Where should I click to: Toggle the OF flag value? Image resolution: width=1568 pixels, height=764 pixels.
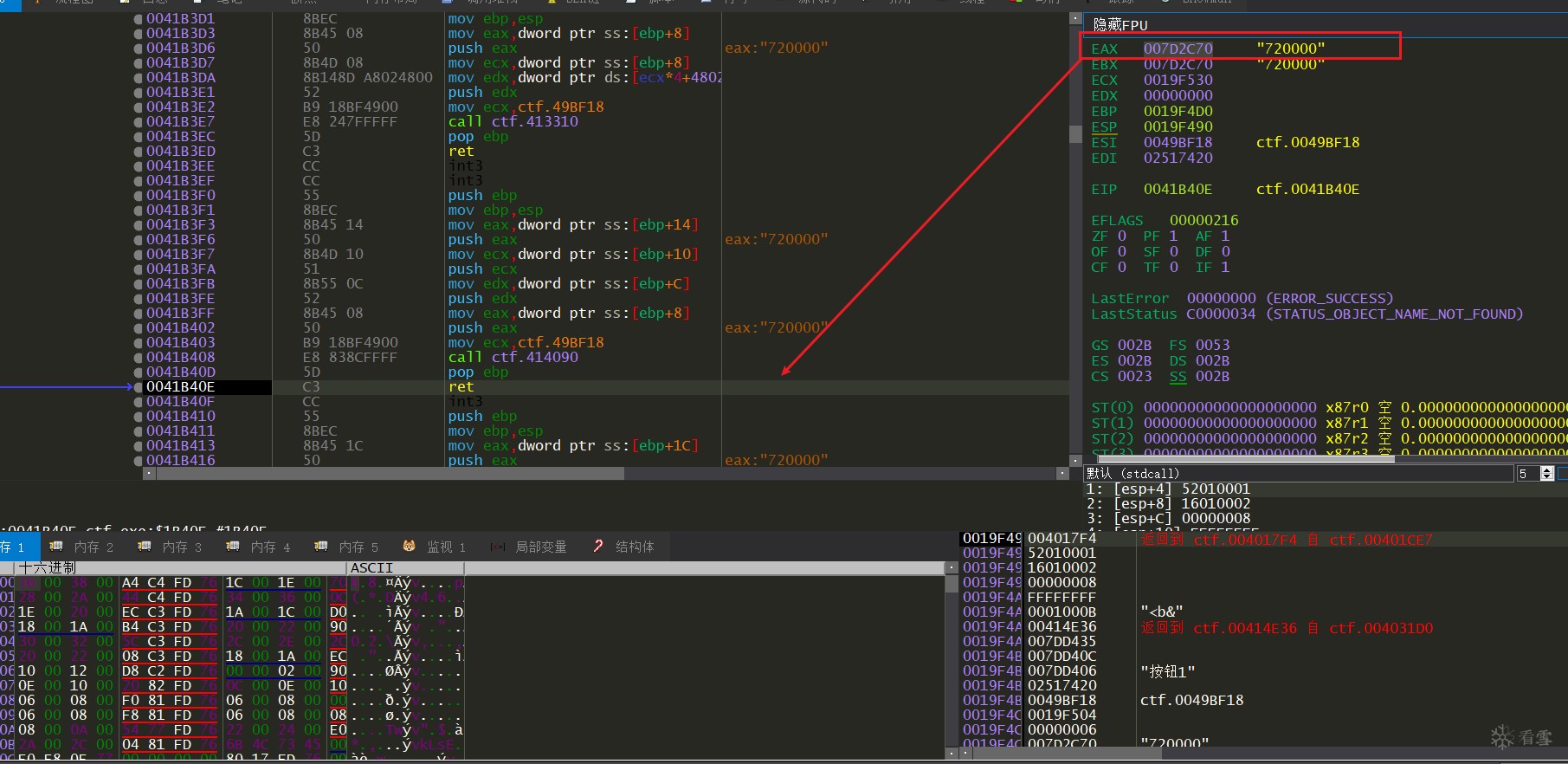click(x=1122, y=251)
